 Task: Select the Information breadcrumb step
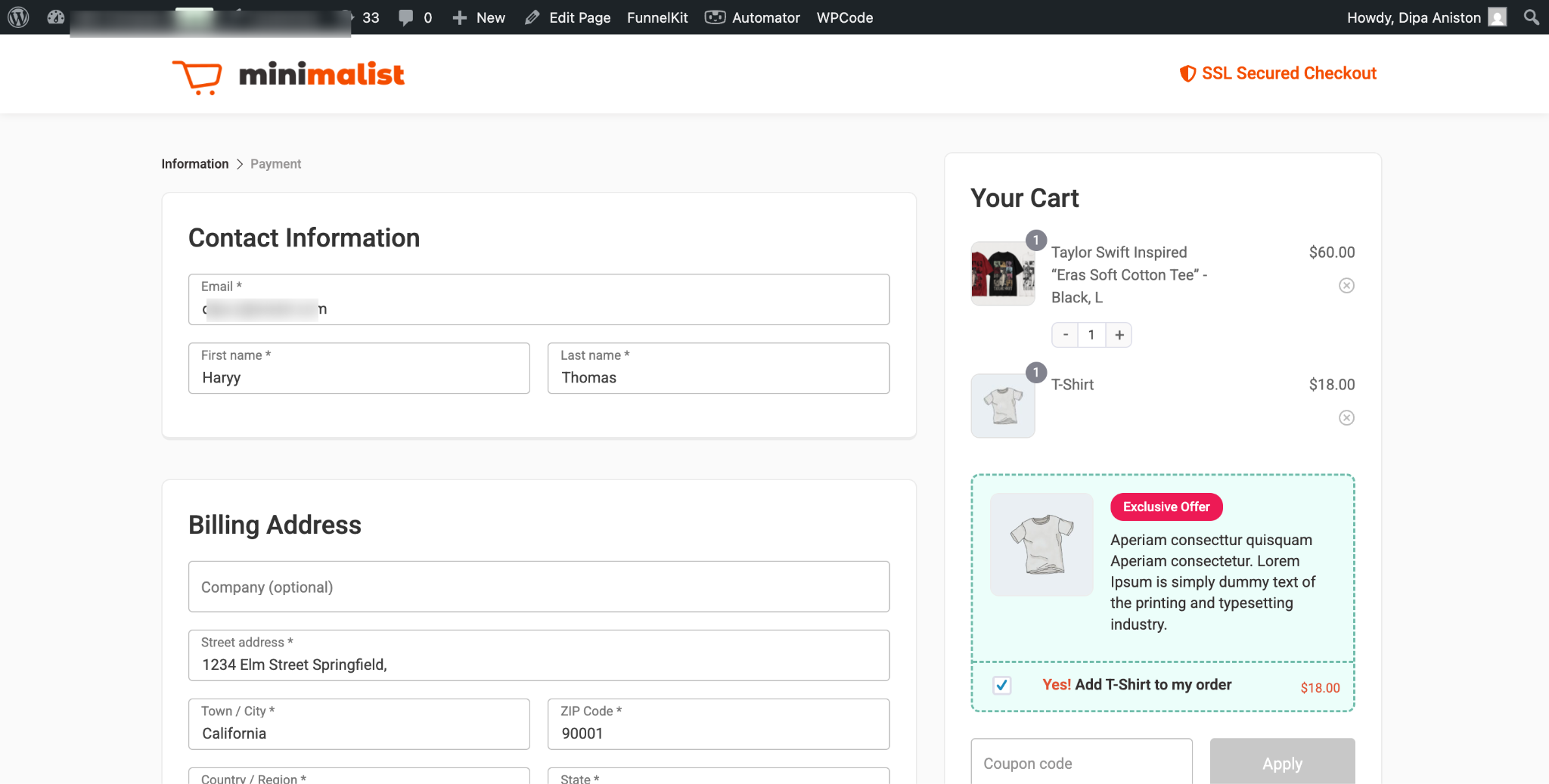coord(194,164)
